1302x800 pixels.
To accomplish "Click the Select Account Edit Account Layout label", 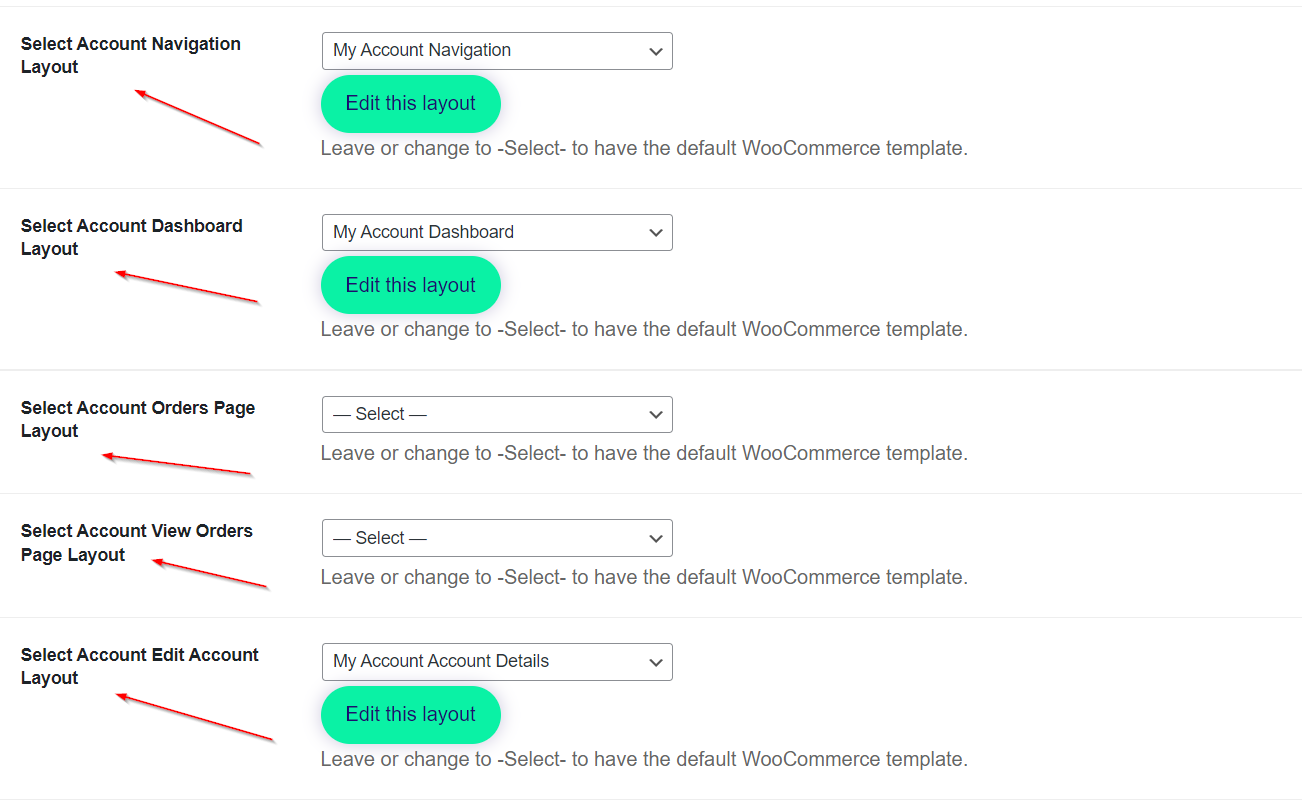I will tap(139, 667).
